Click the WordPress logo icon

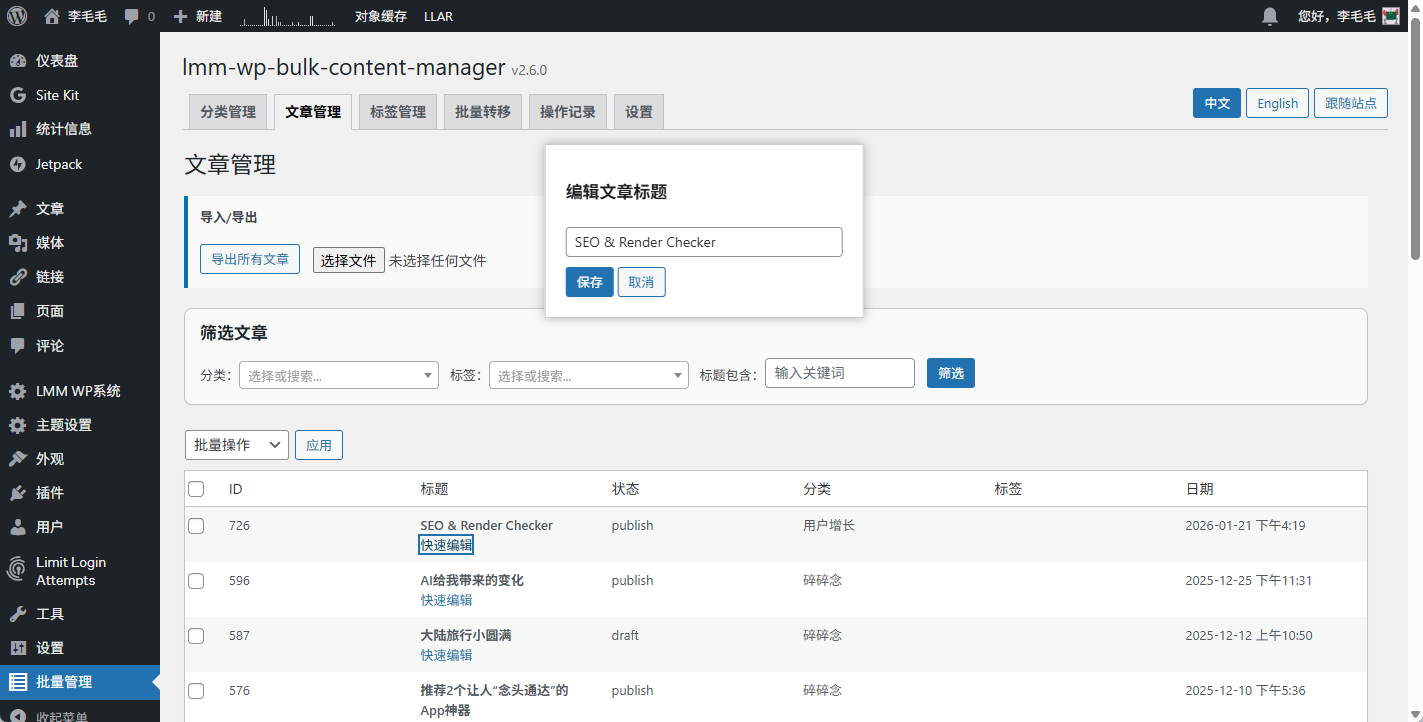pyautogui.click(x=17, y=16)
